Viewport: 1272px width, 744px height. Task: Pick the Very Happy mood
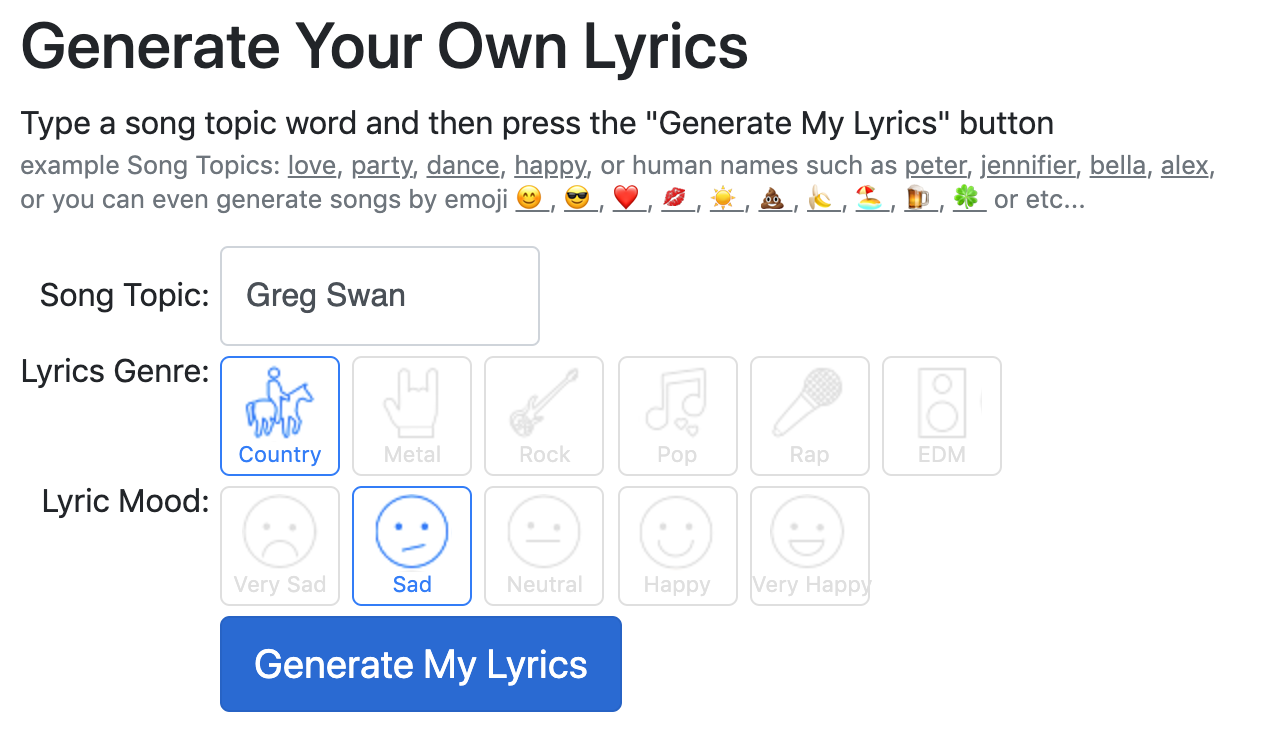pos(809,545)
